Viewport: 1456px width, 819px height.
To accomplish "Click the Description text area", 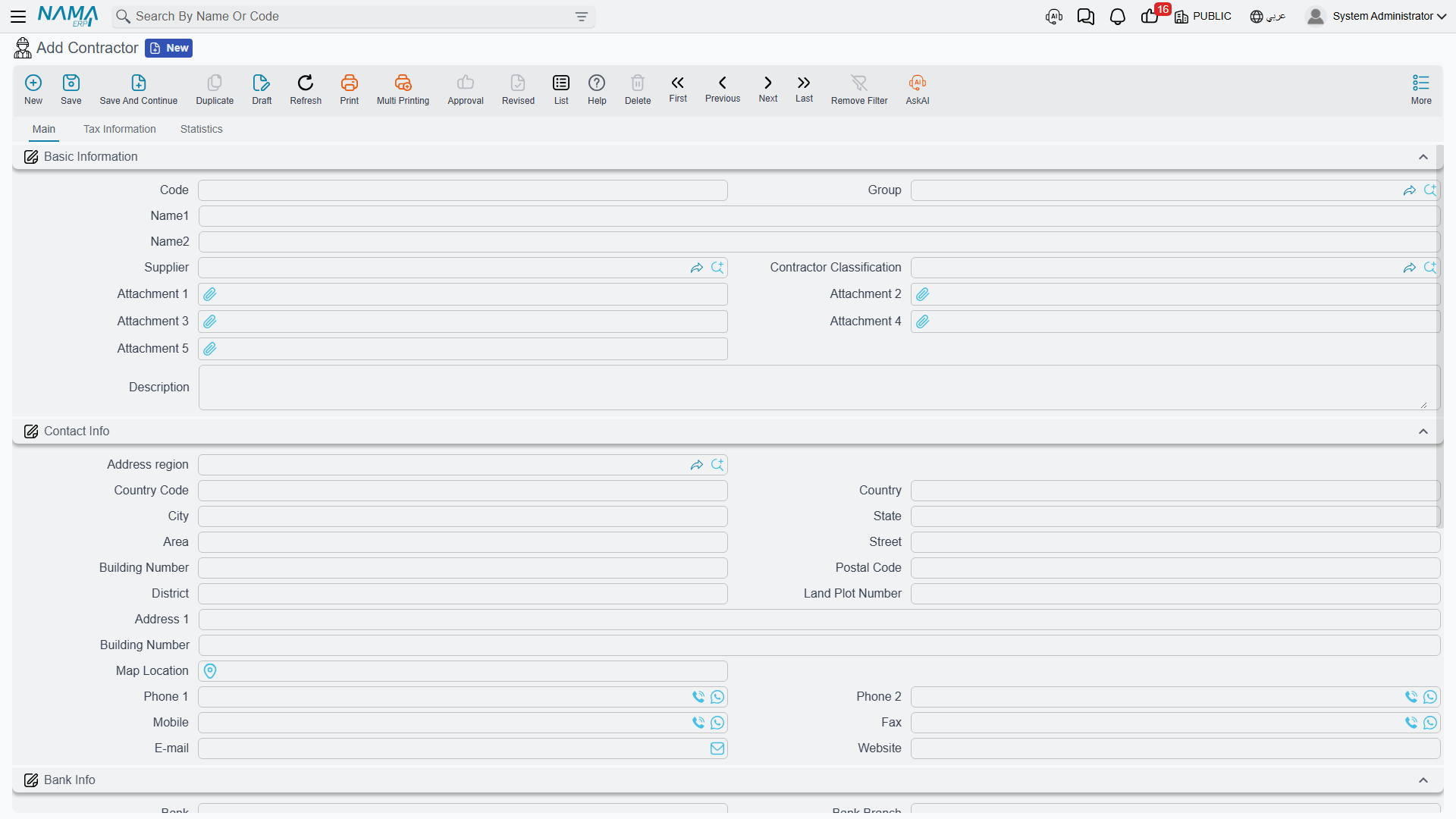I will (819, 388).
